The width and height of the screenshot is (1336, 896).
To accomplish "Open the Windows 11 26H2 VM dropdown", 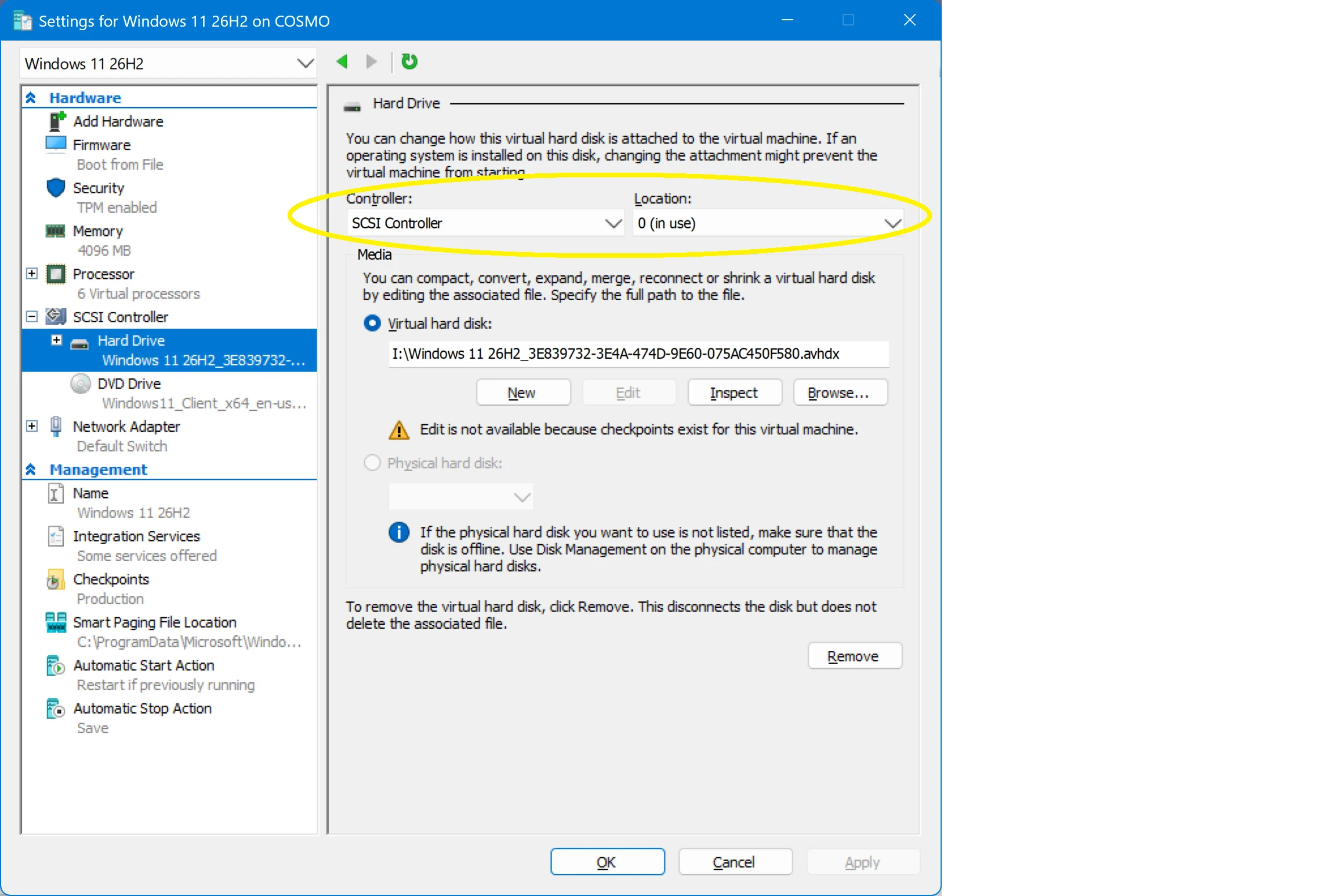I will click(168, 63).
